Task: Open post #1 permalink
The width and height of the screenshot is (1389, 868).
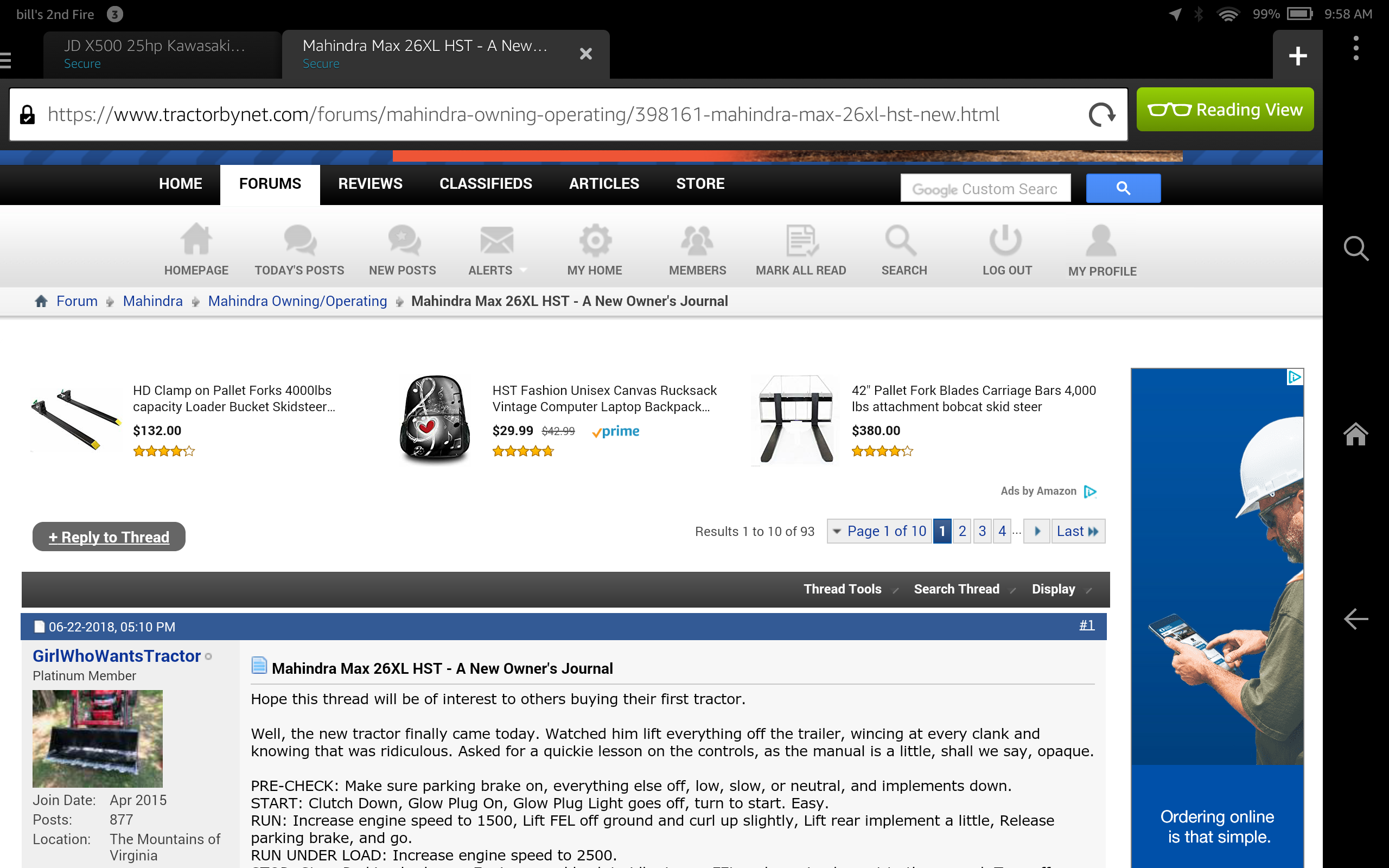Action: pyautogui.click(x=1087, y=625)
